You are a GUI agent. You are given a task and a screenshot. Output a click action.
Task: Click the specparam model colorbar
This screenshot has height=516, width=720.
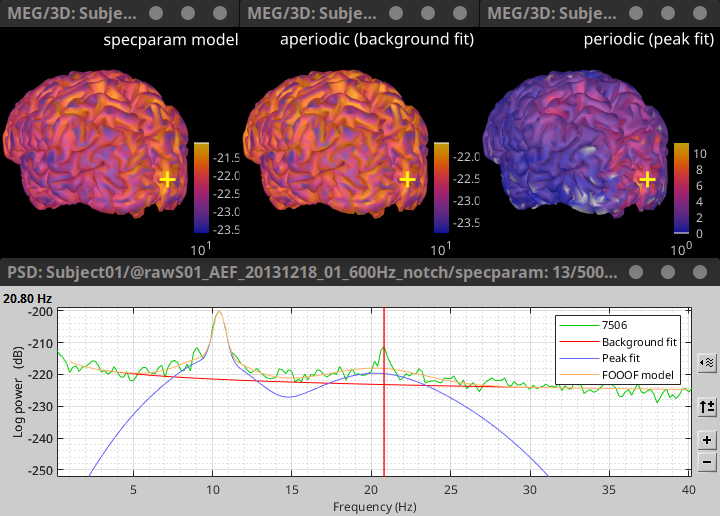201,188
